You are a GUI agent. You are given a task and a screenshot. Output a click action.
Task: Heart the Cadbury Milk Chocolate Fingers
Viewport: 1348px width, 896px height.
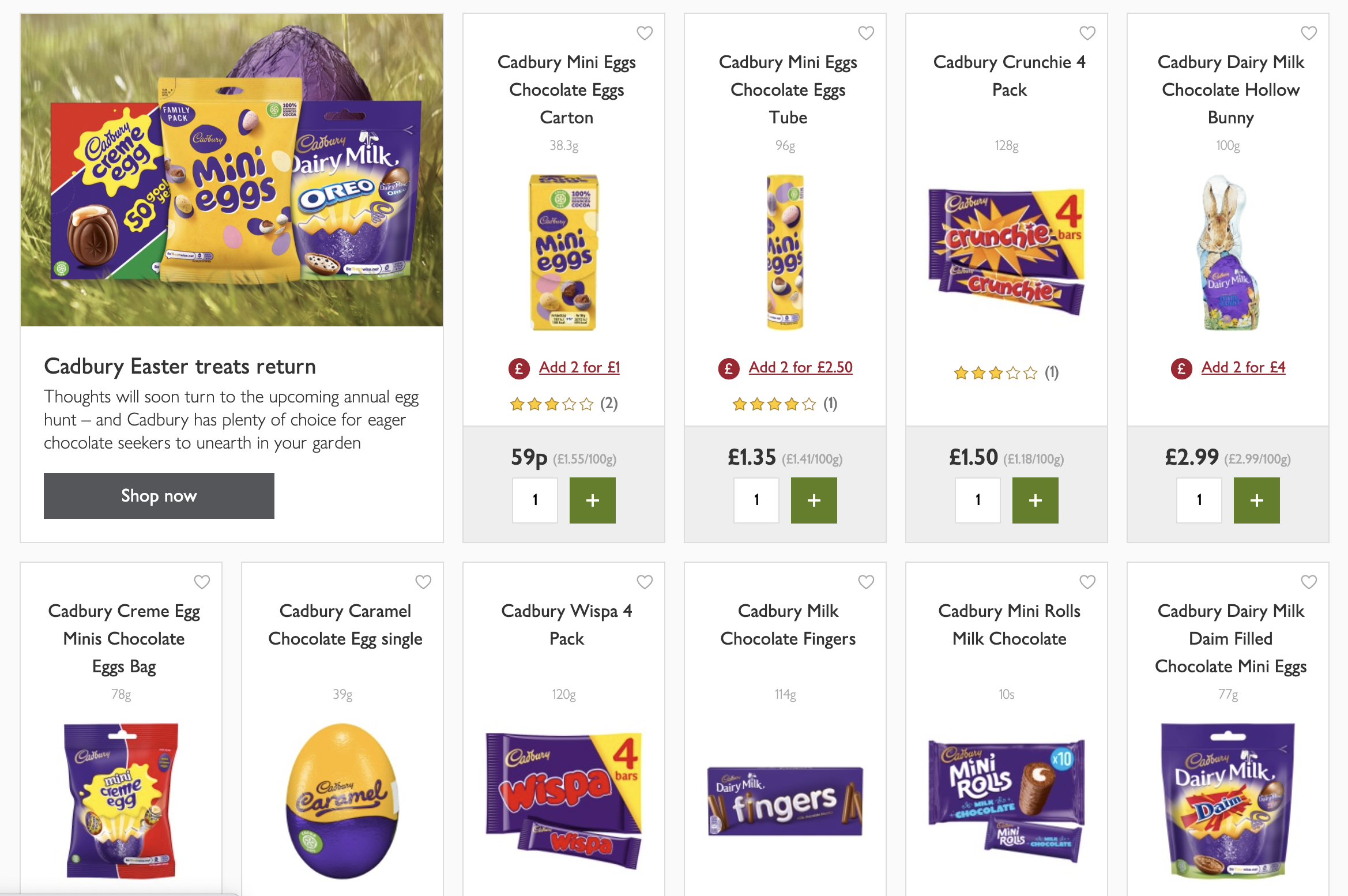click(x=866, y=582)
